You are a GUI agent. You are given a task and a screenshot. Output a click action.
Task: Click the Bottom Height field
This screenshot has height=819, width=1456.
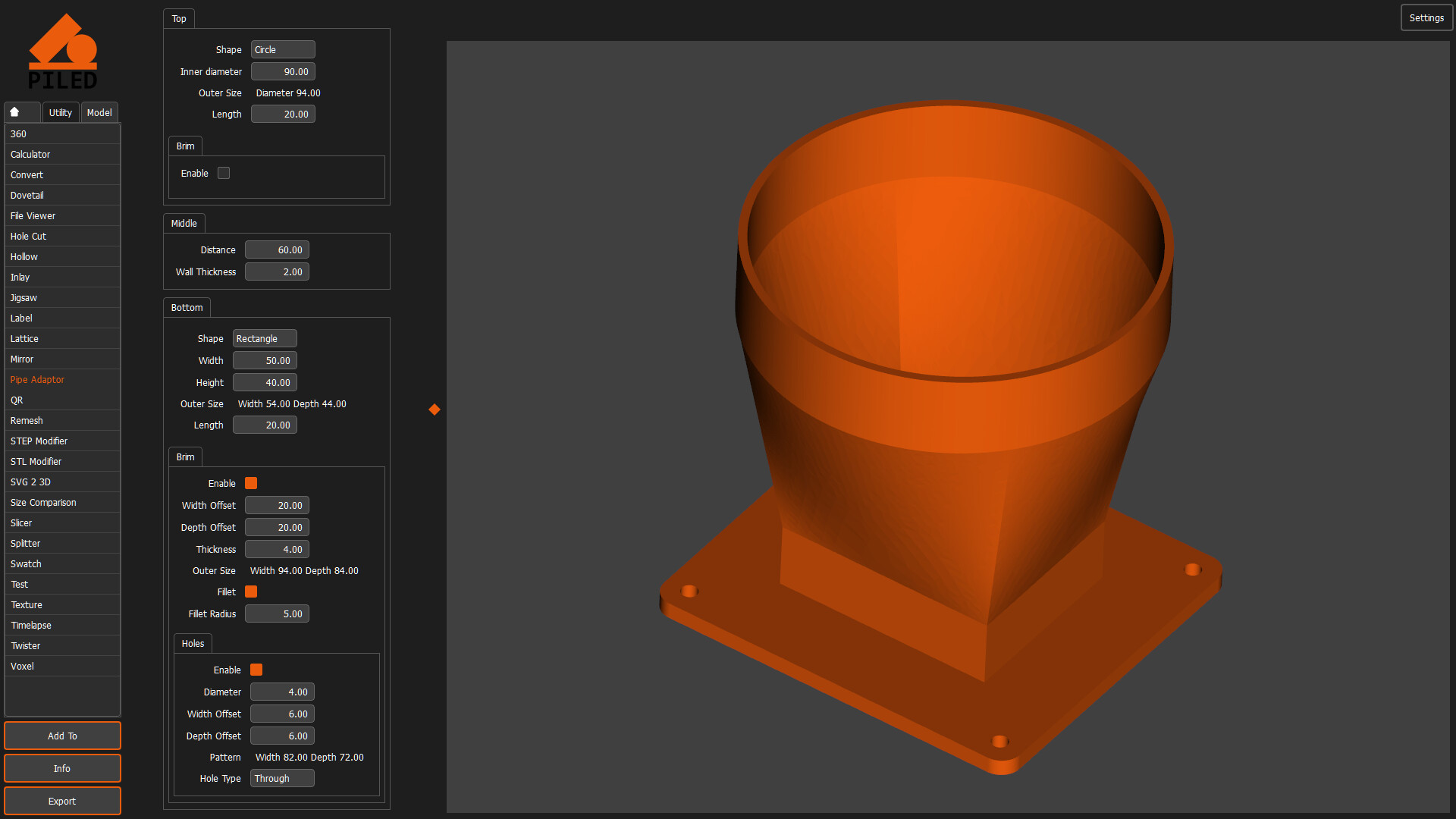pos(265,382)
